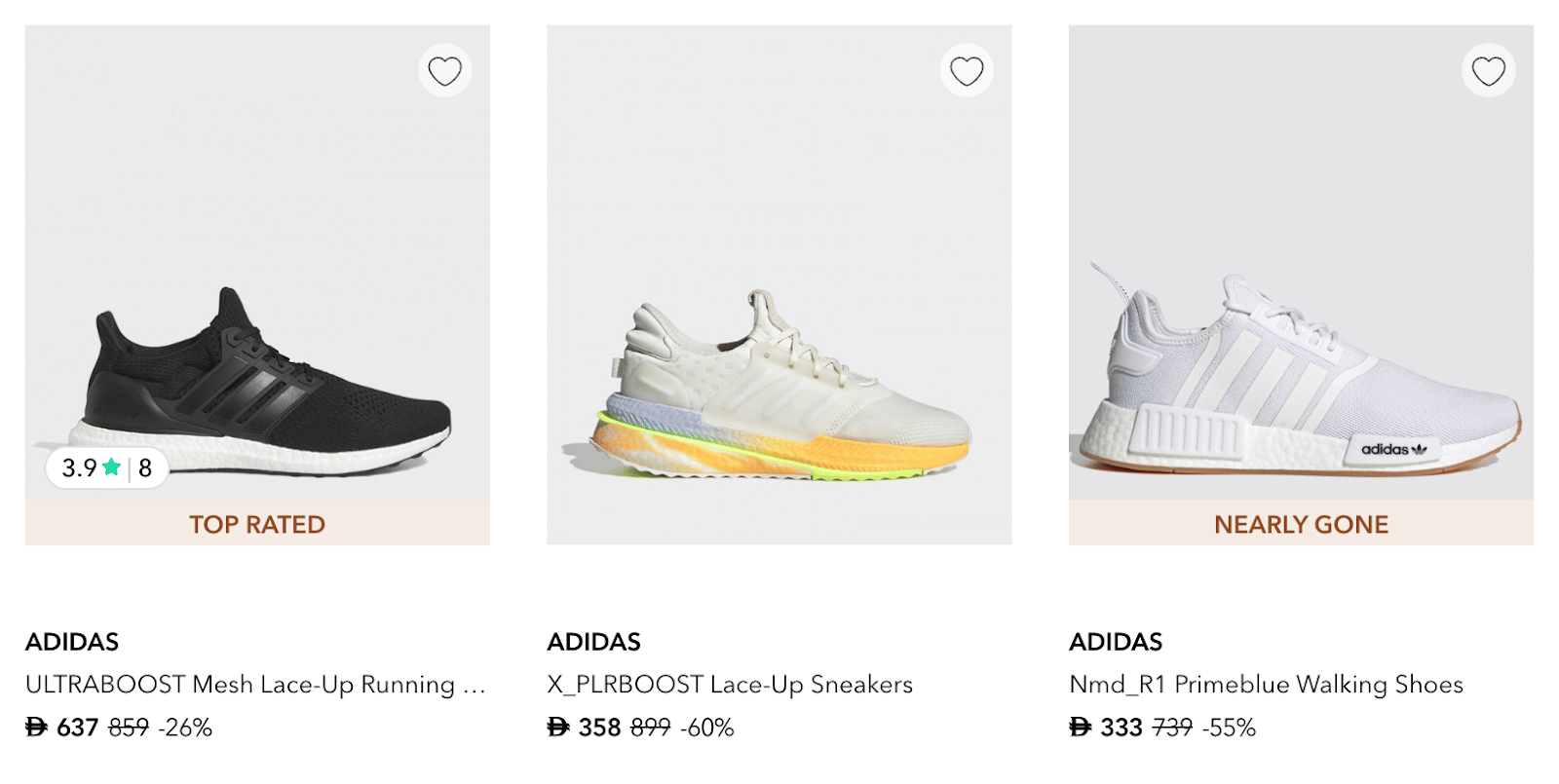
Task: Click ADIDAS brand name above ULTRABOOST
Action: point(72,642)
